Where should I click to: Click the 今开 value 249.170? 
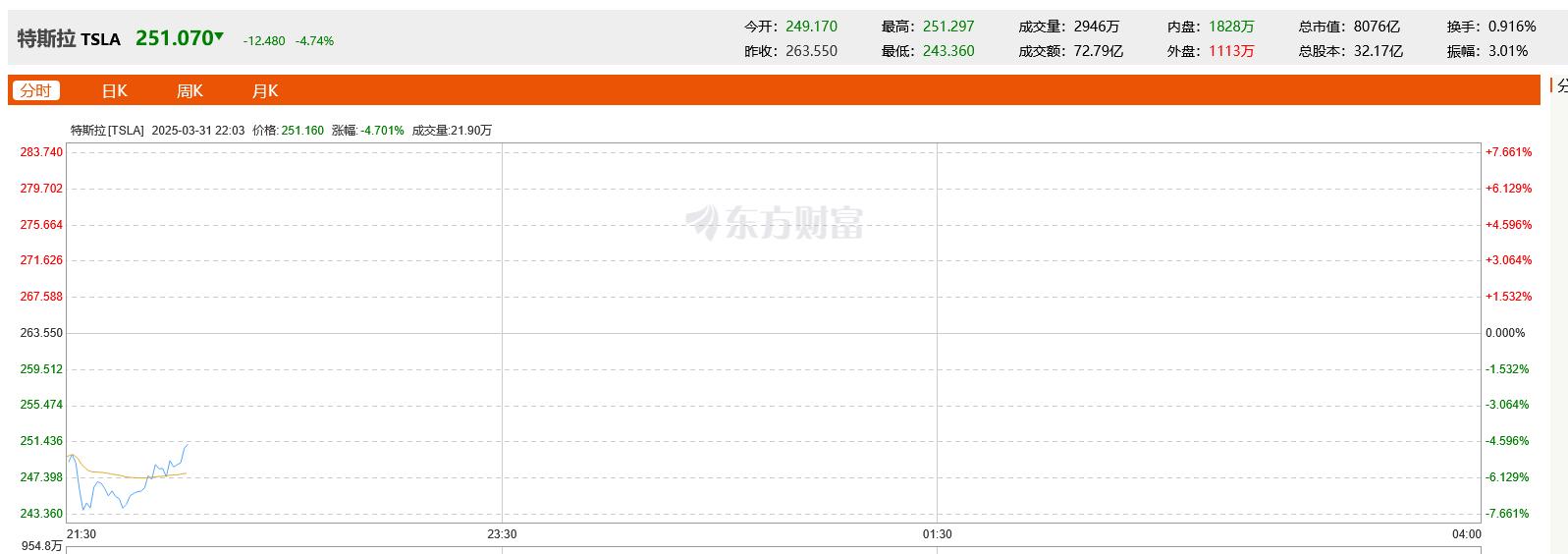(x=811, y=27)
